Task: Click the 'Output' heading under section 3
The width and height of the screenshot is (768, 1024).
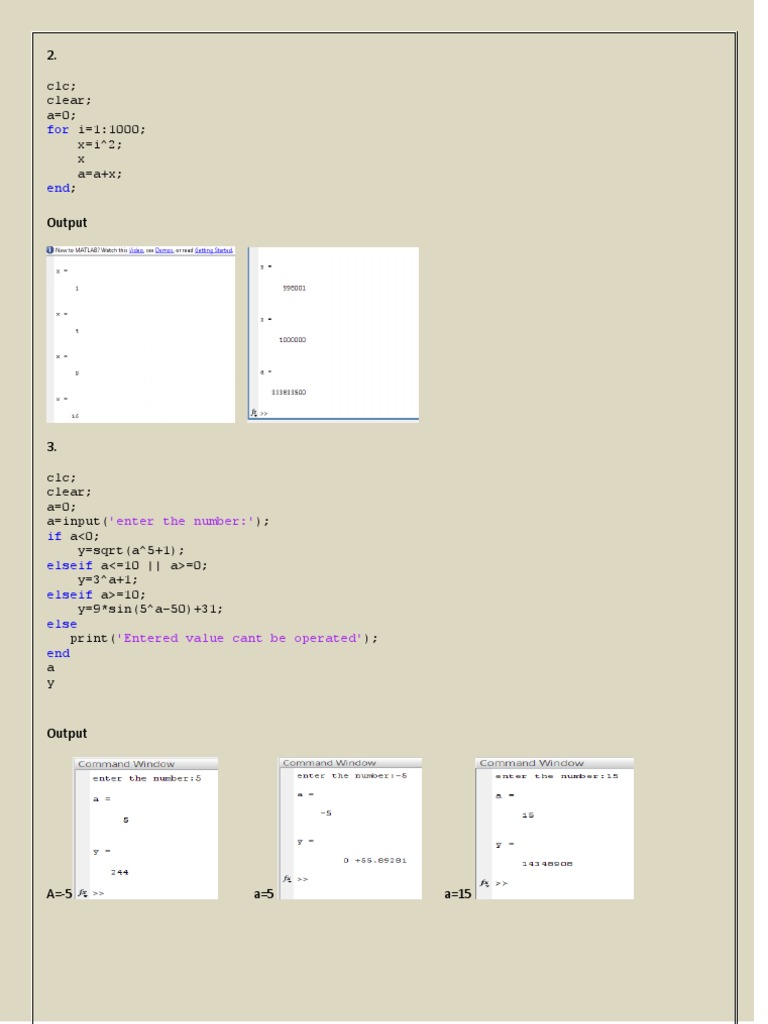Action: click(x=67, y=733)
